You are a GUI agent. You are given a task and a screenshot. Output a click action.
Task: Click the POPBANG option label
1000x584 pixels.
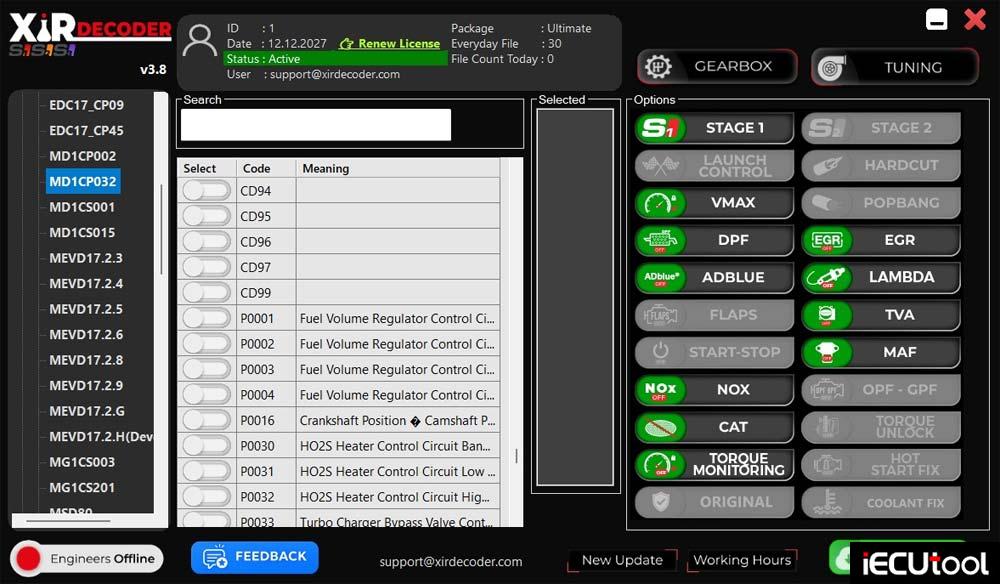pos(901,203)
